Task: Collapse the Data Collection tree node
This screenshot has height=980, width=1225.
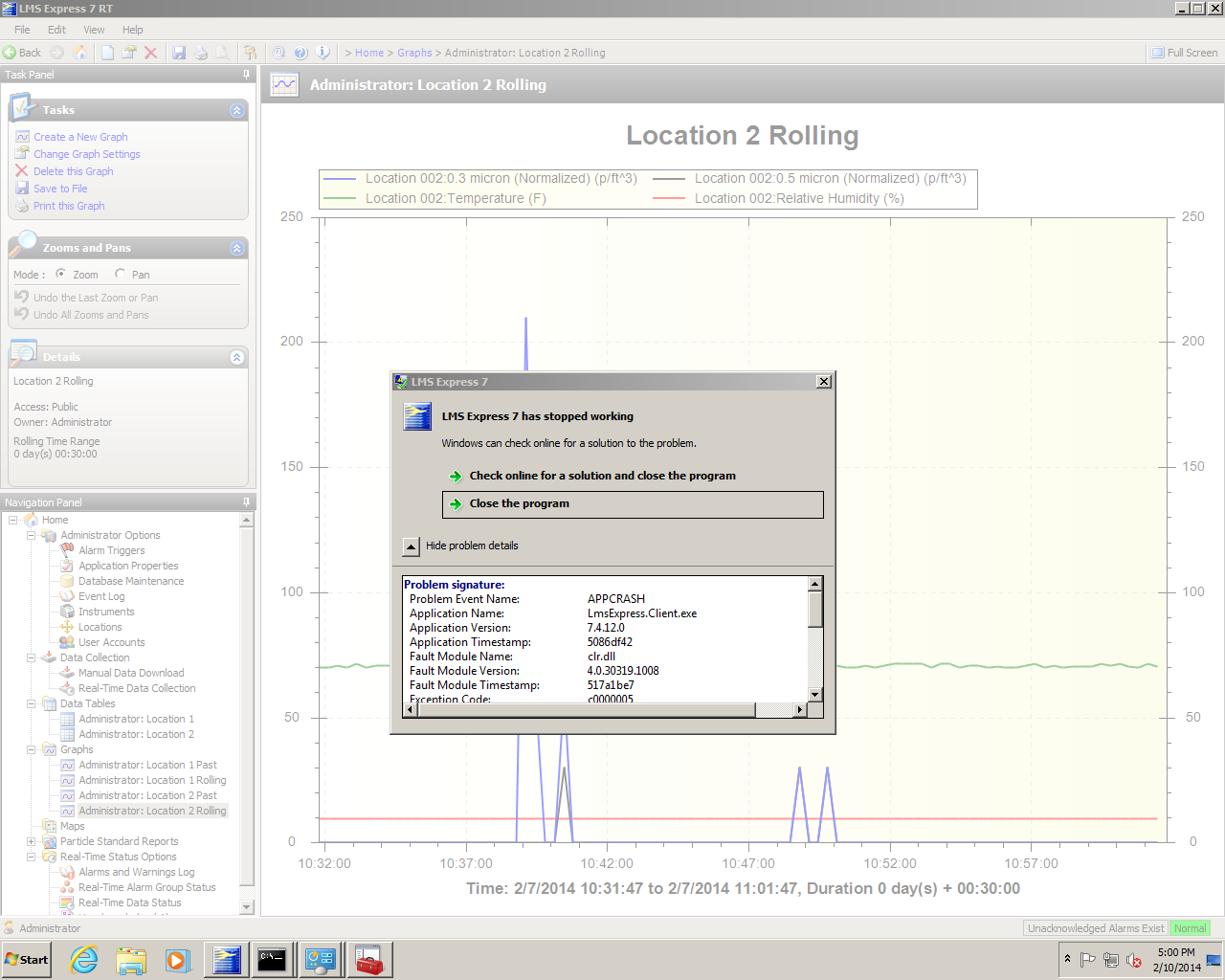Action: (32, 657)
